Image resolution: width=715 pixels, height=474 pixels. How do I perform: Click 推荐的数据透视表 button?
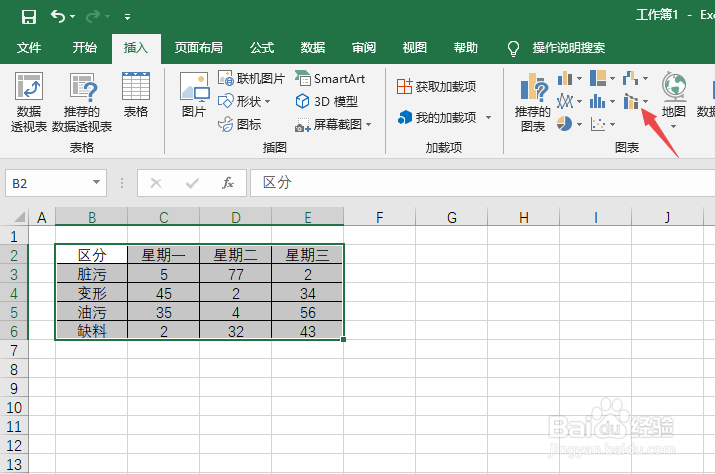82,103
